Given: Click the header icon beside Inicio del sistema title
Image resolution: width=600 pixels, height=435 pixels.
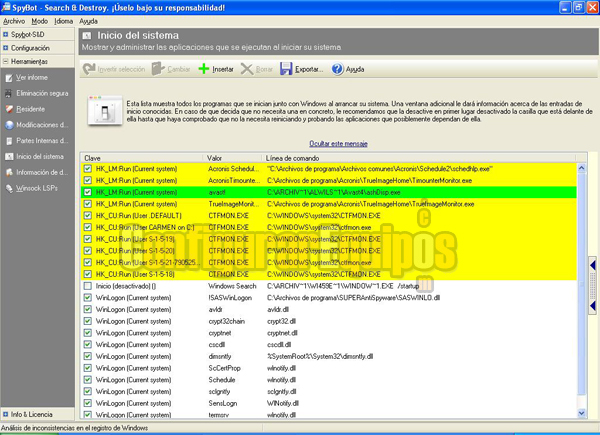Looking at the screenshot, I should pos(87,36).
